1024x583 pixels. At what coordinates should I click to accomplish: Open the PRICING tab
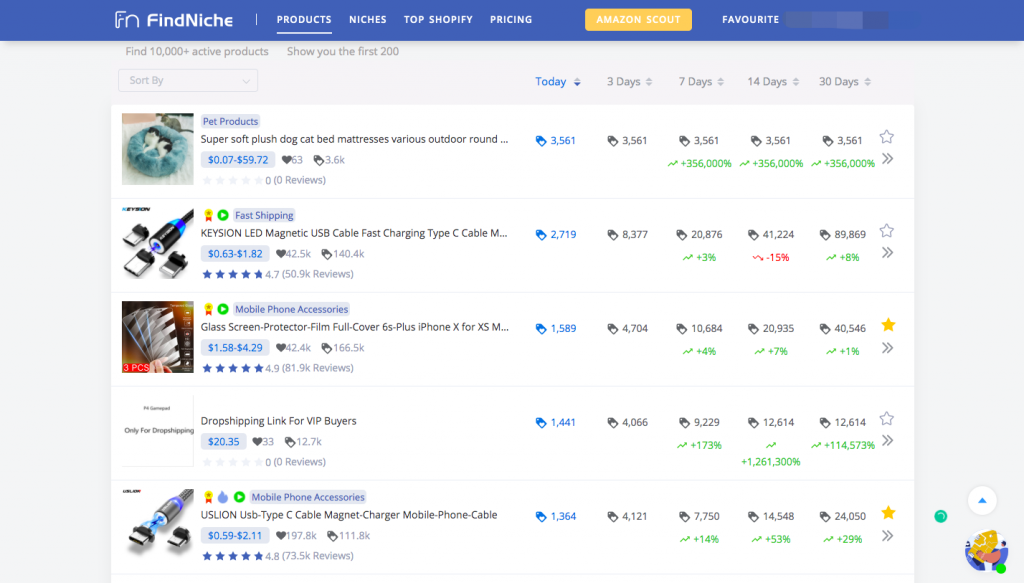(511, 20)
